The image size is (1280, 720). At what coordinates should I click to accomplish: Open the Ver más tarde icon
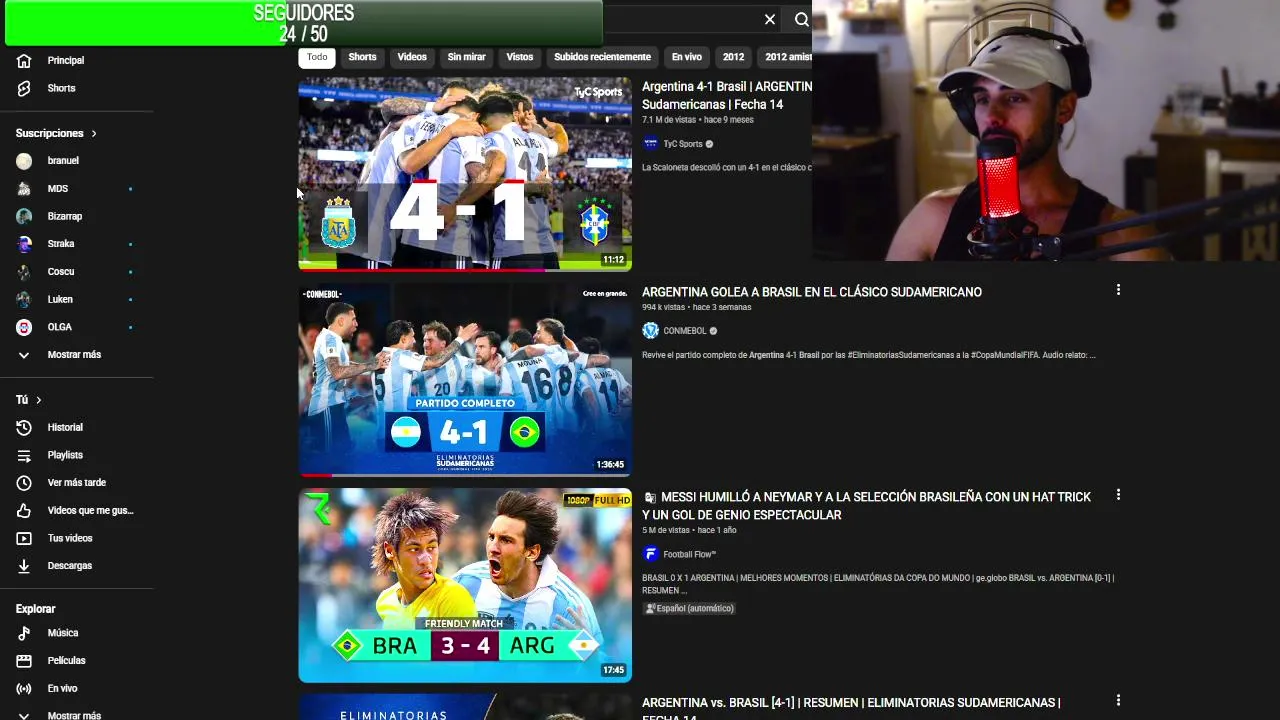click(24, 482)
